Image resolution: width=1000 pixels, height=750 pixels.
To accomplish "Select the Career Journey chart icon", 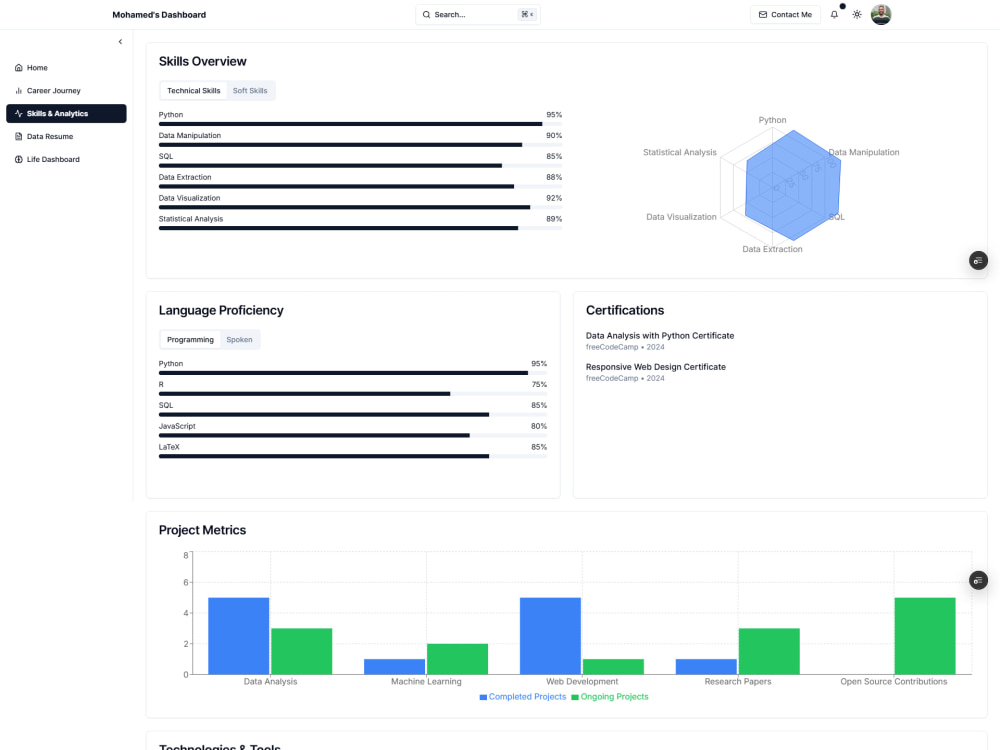I will 17,90.
